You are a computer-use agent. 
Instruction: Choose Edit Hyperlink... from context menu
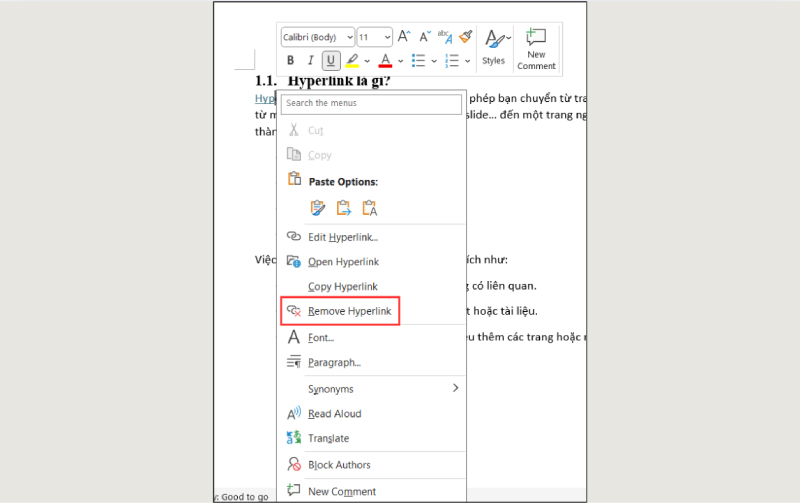(x=371, y=237)
